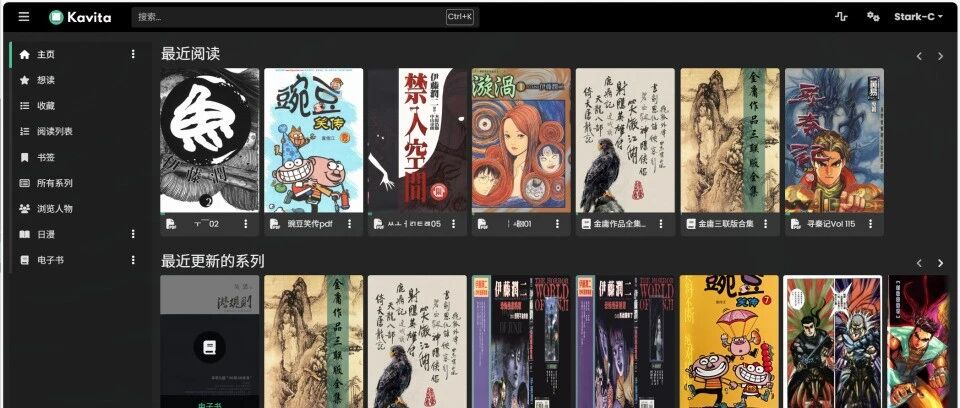Screen dimensions: 960x408
Task: Open 所有系列 in sidebar
Action: click(x=54, y=183)
